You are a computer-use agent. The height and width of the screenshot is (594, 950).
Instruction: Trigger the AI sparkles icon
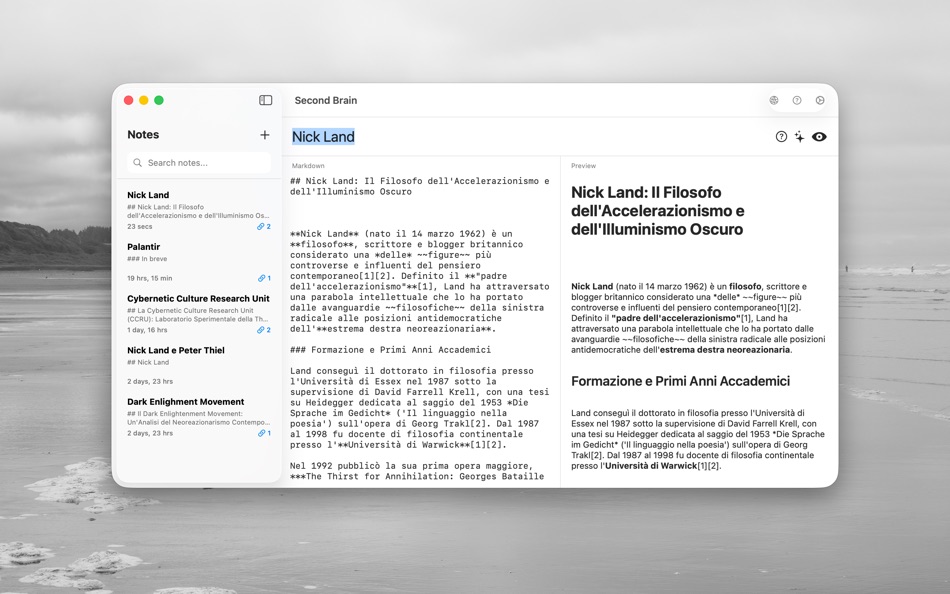(800, 136)
